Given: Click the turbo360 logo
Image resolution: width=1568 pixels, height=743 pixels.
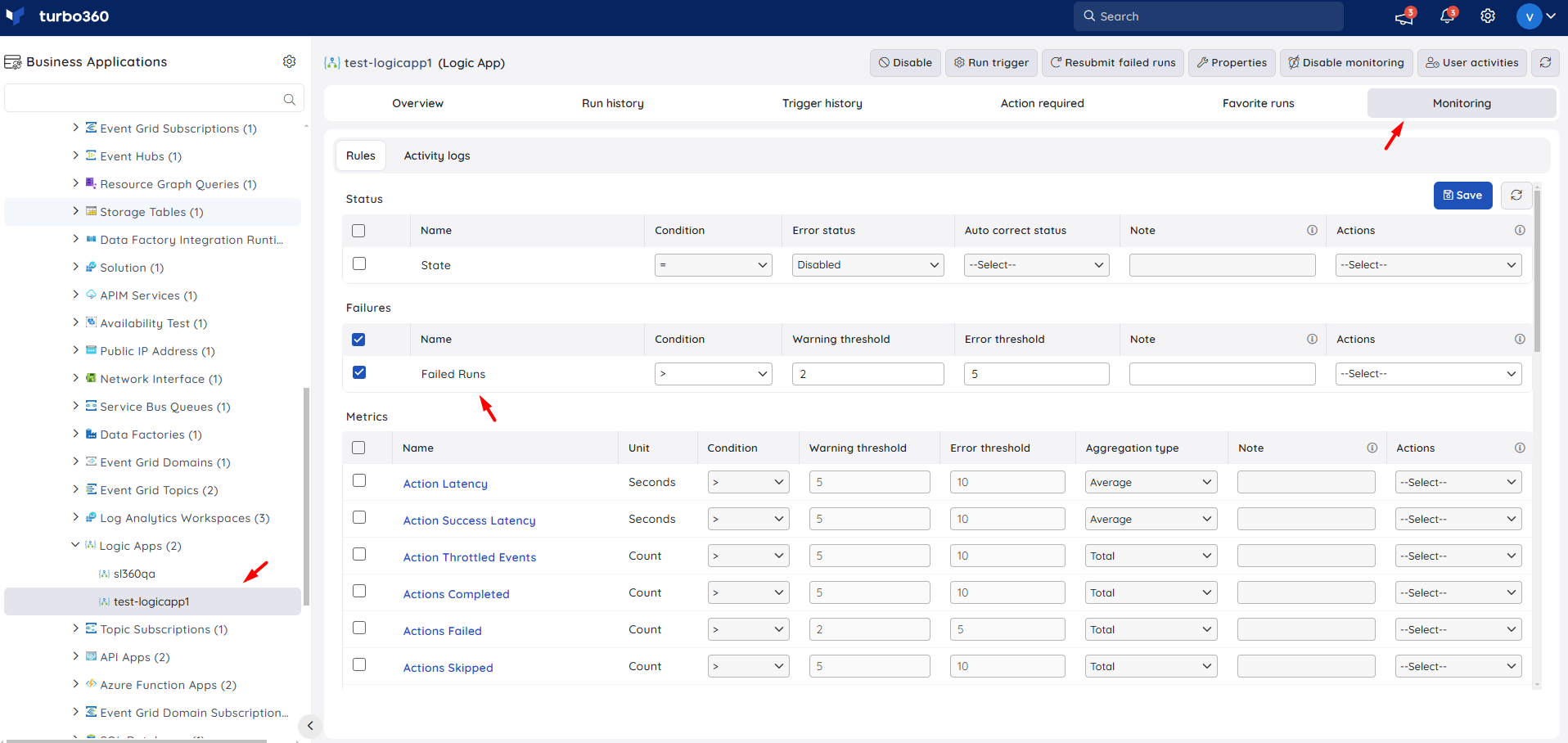Looking at the screenshot, I should (x=57, y=16).
